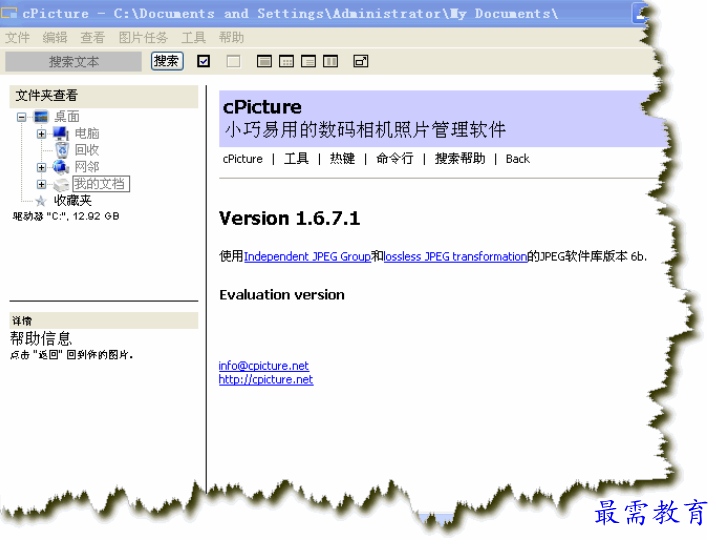
Task: Click the computer icon next to 电脑
Action: point(61,133)
